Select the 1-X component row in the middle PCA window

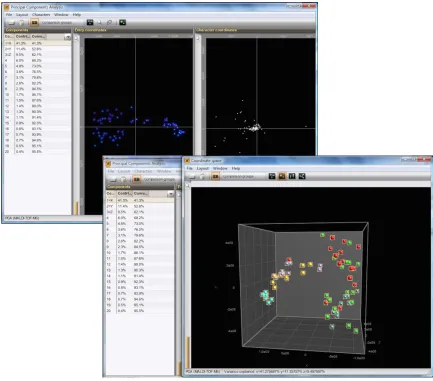pos(140,200)
